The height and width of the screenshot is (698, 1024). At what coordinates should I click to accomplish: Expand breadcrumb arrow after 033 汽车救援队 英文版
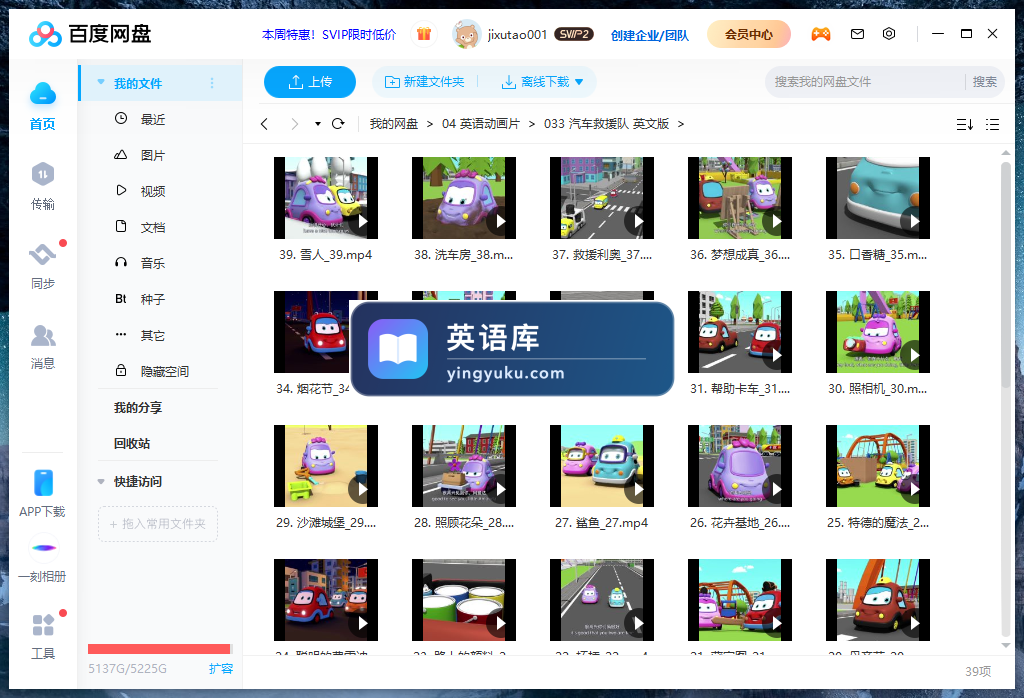pyautogui.click(x=680, y=124)
